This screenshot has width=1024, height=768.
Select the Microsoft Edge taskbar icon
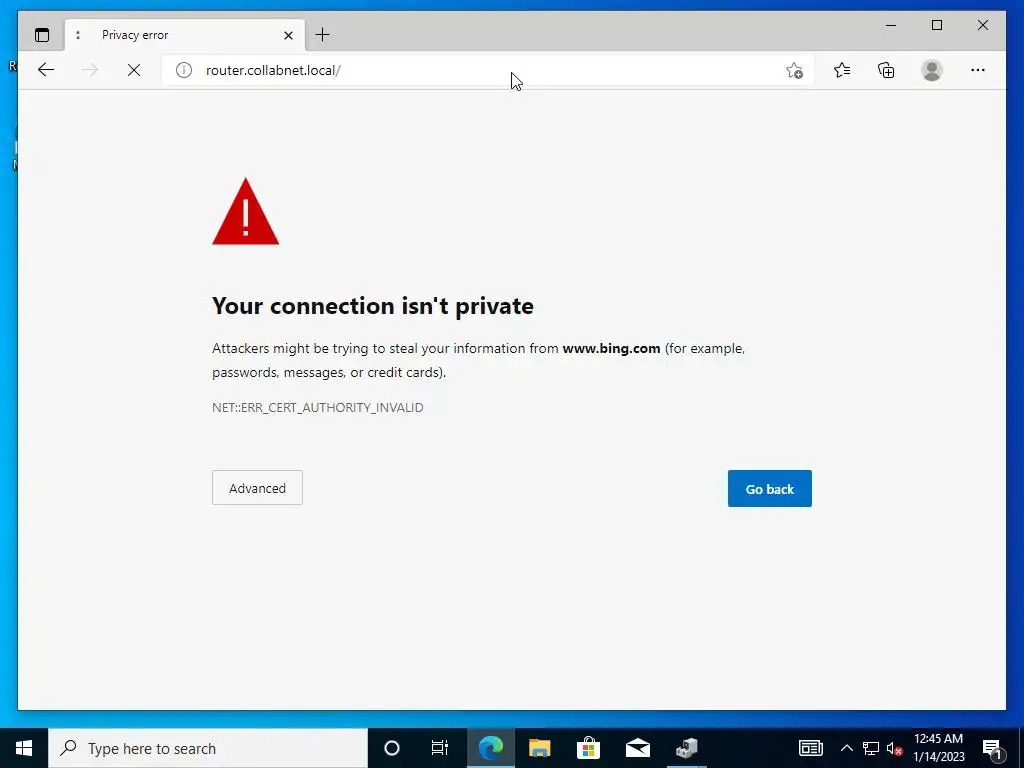[x=490, y=748]
